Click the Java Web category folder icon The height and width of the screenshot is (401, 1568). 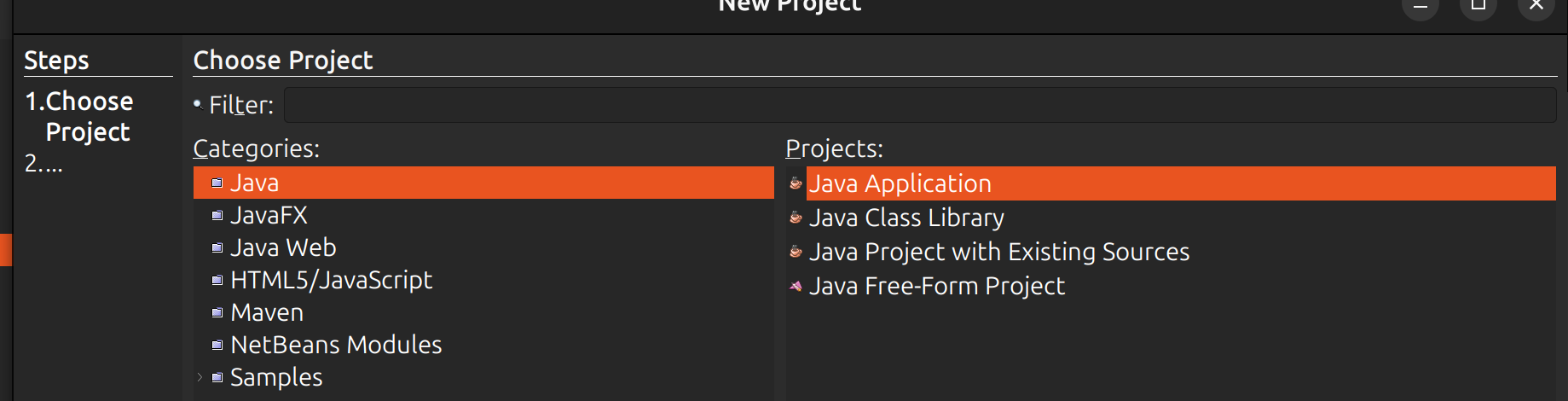click(217, 247)
